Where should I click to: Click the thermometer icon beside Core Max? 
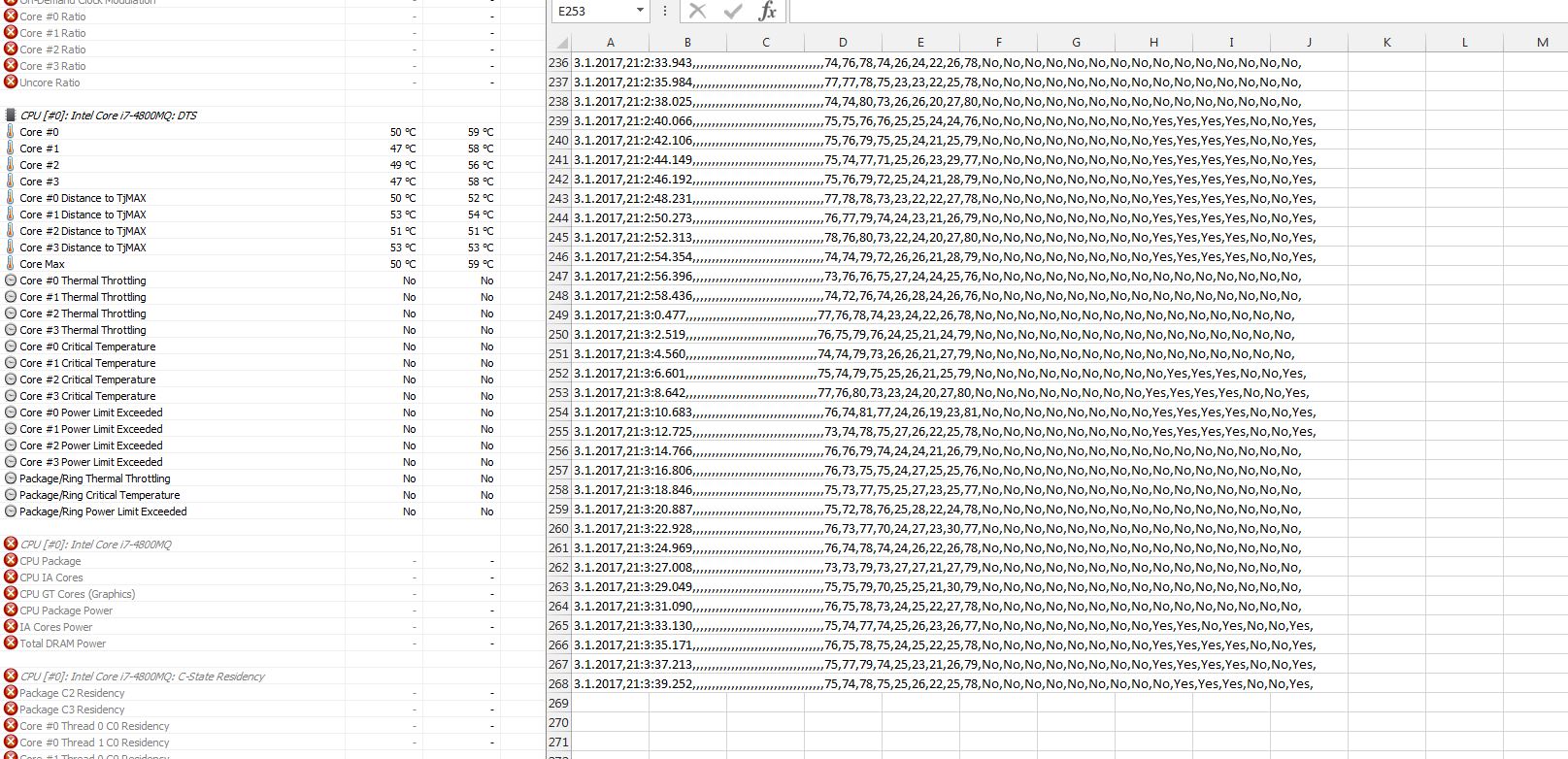pyautogui.click(x=11, y=264)
